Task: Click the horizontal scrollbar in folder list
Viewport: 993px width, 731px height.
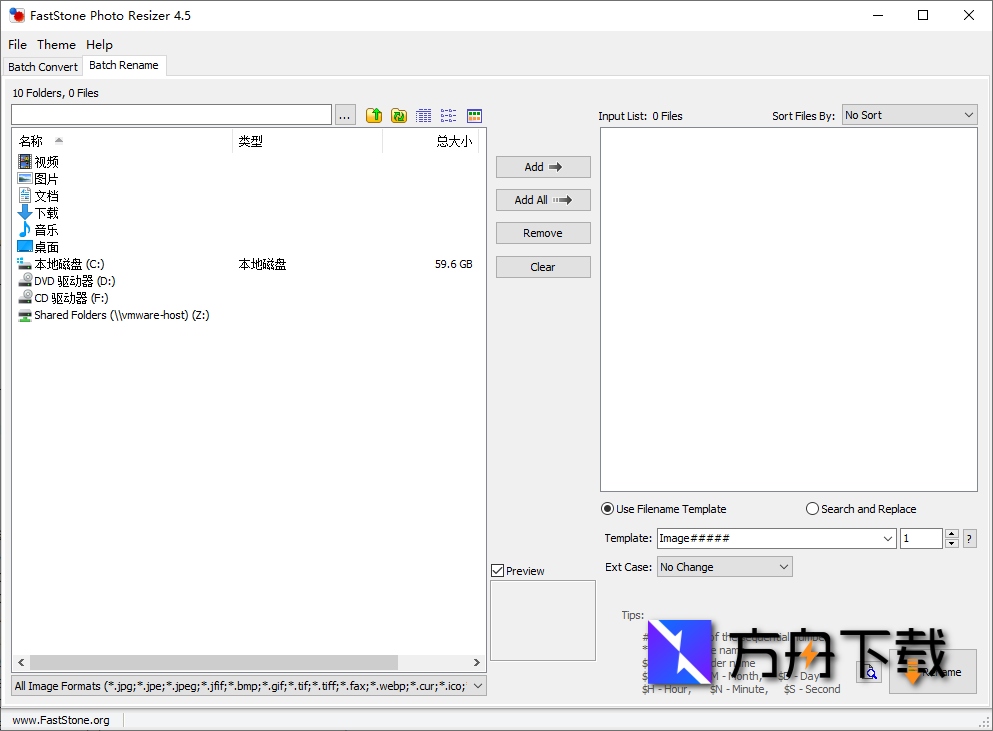Action: click(x=213, y=662)
